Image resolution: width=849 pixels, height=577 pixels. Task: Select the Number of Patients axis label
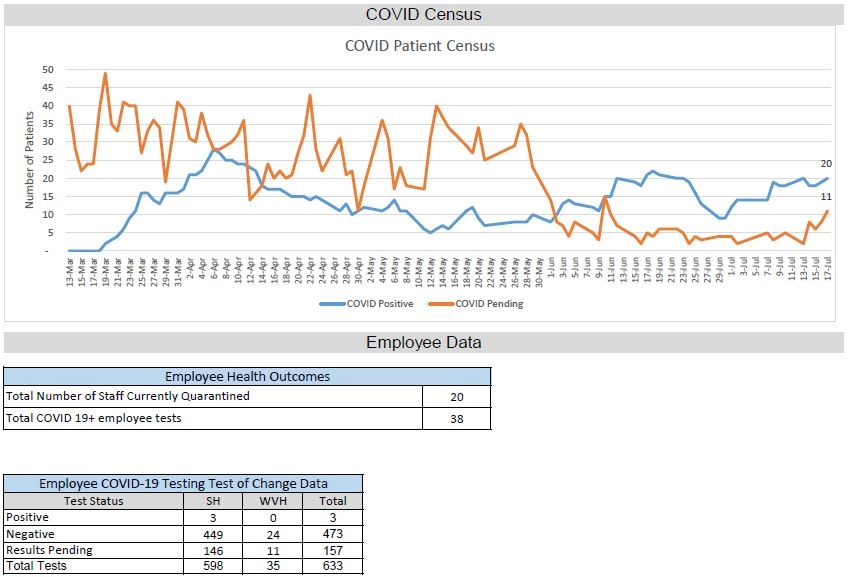point(32,160)
